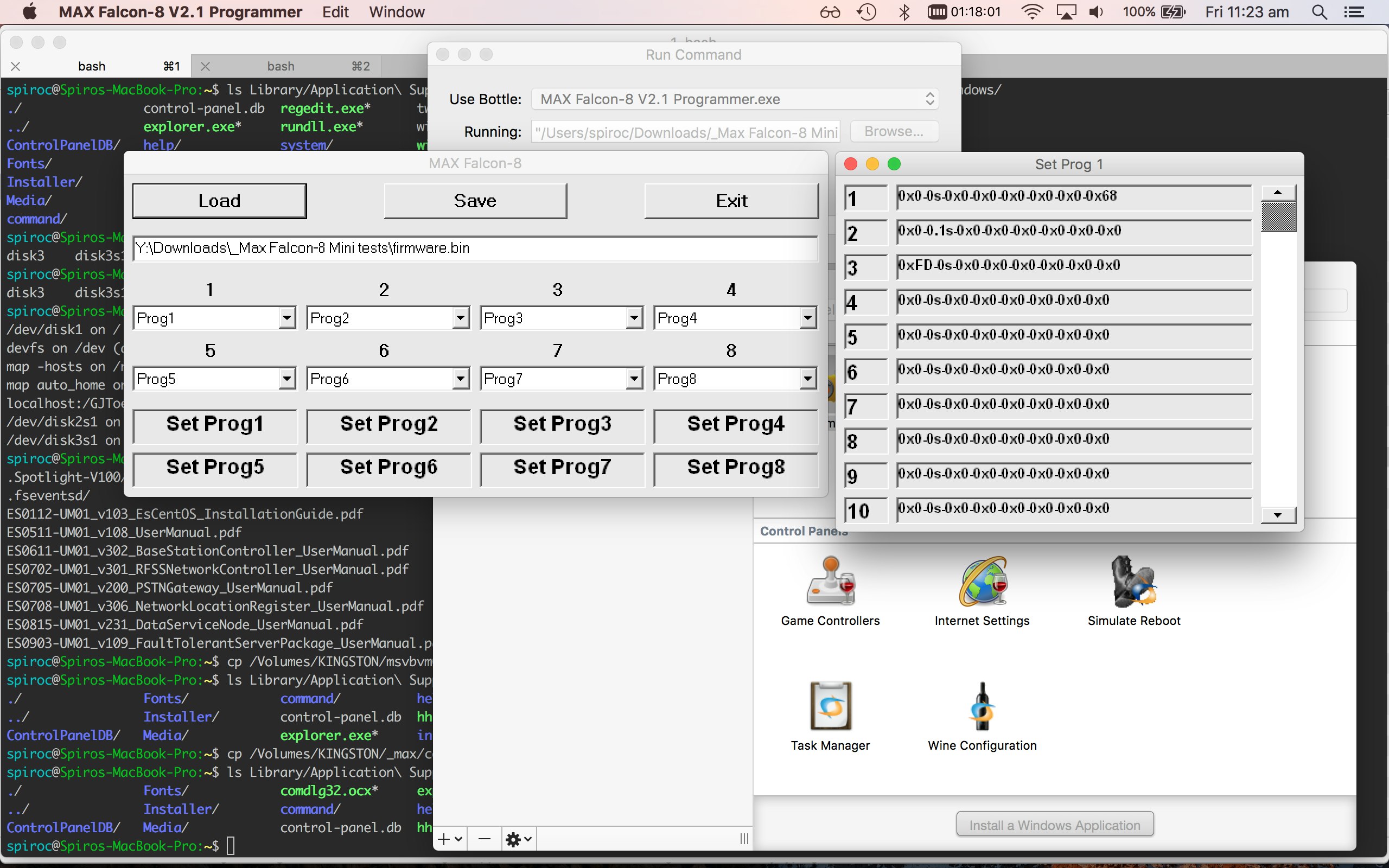Click the Simulate Reboot icon
Screen dimensions: 1389x868
[1133, 581]
